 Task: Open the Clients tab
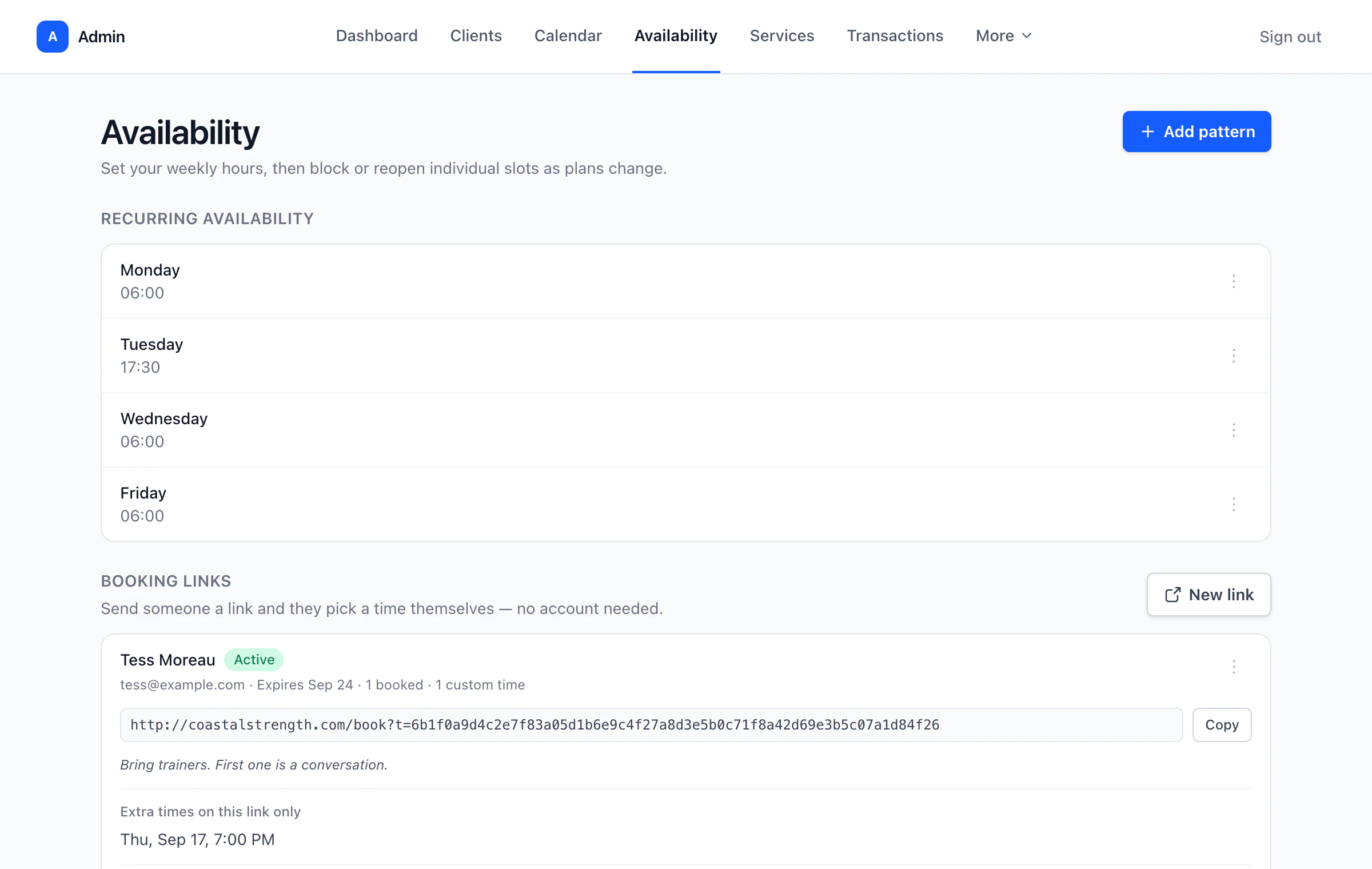[476, 35]
